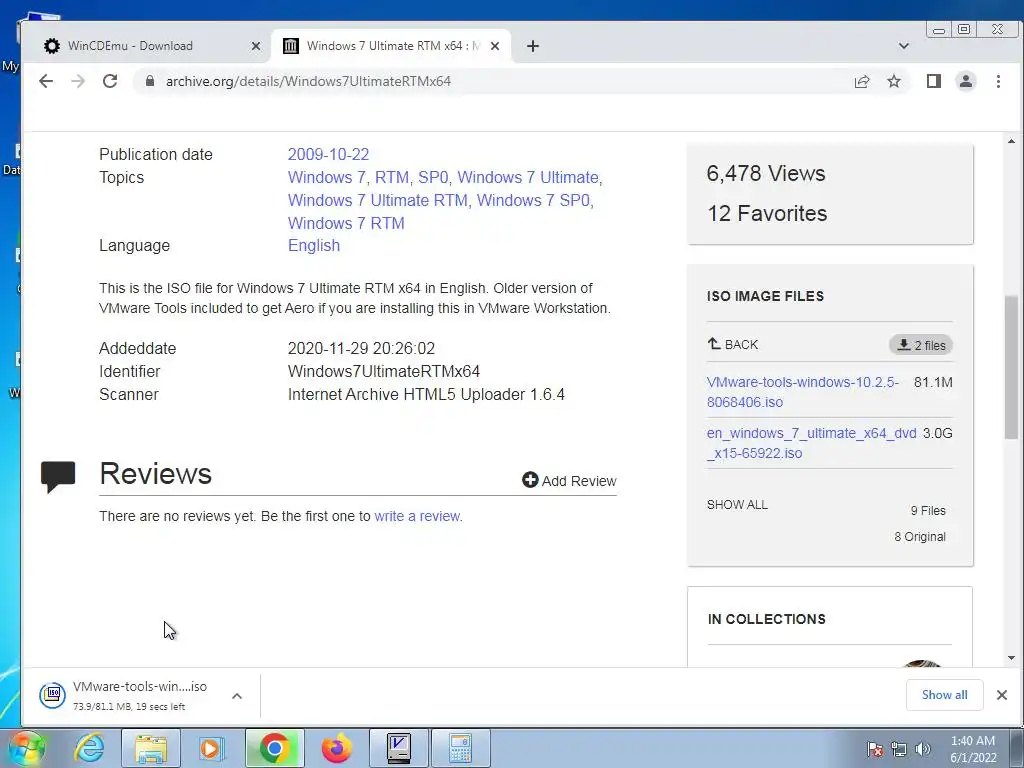The width and height of the screenshot is (1024, 768).
Task: Open the Windows 7 SP0 topic link
Action: point(534,200)
